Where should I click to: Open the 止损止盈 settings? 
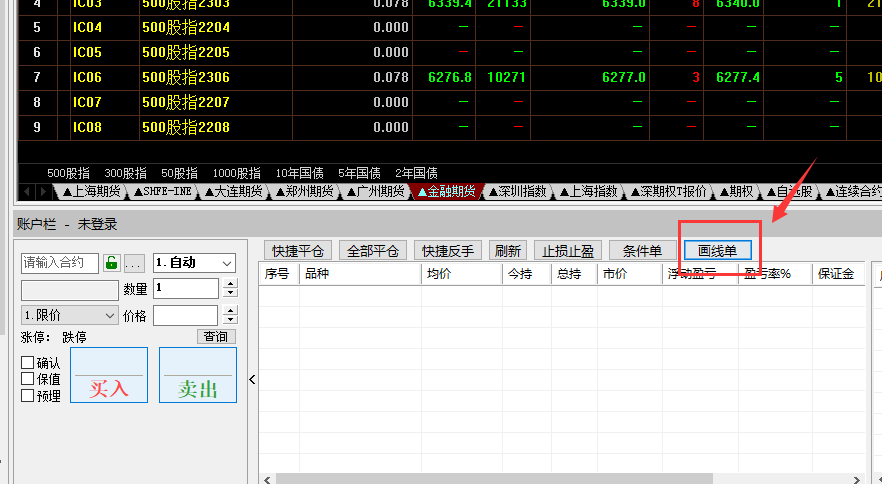click(x=567, y=251)
